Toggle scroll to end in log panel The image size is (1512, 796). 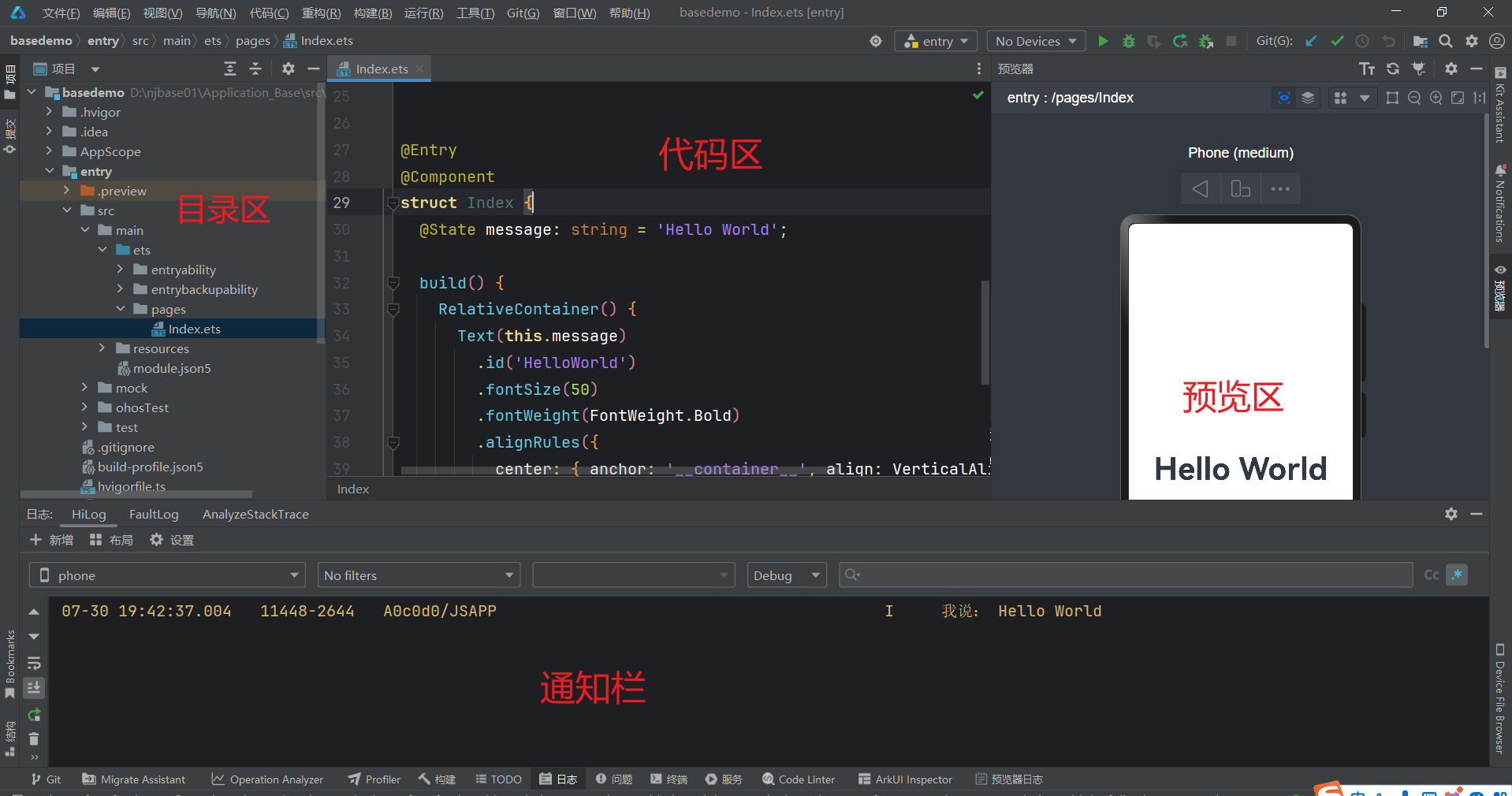pyautogui.click(x=34, y=687)
